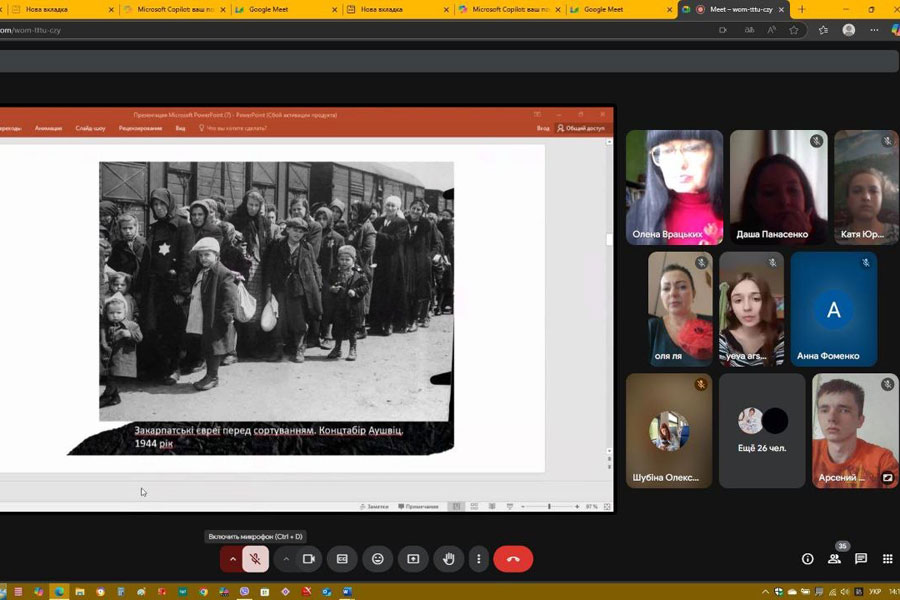Expand the 'Ещё 26 чел.' participants tile

point(761,430)
